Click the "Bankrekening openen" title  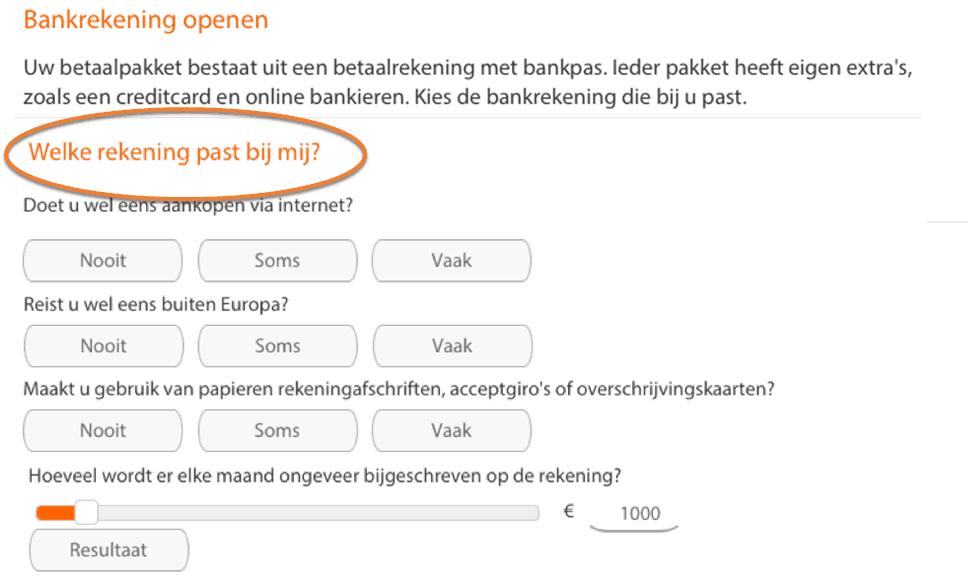coord(146,20)
